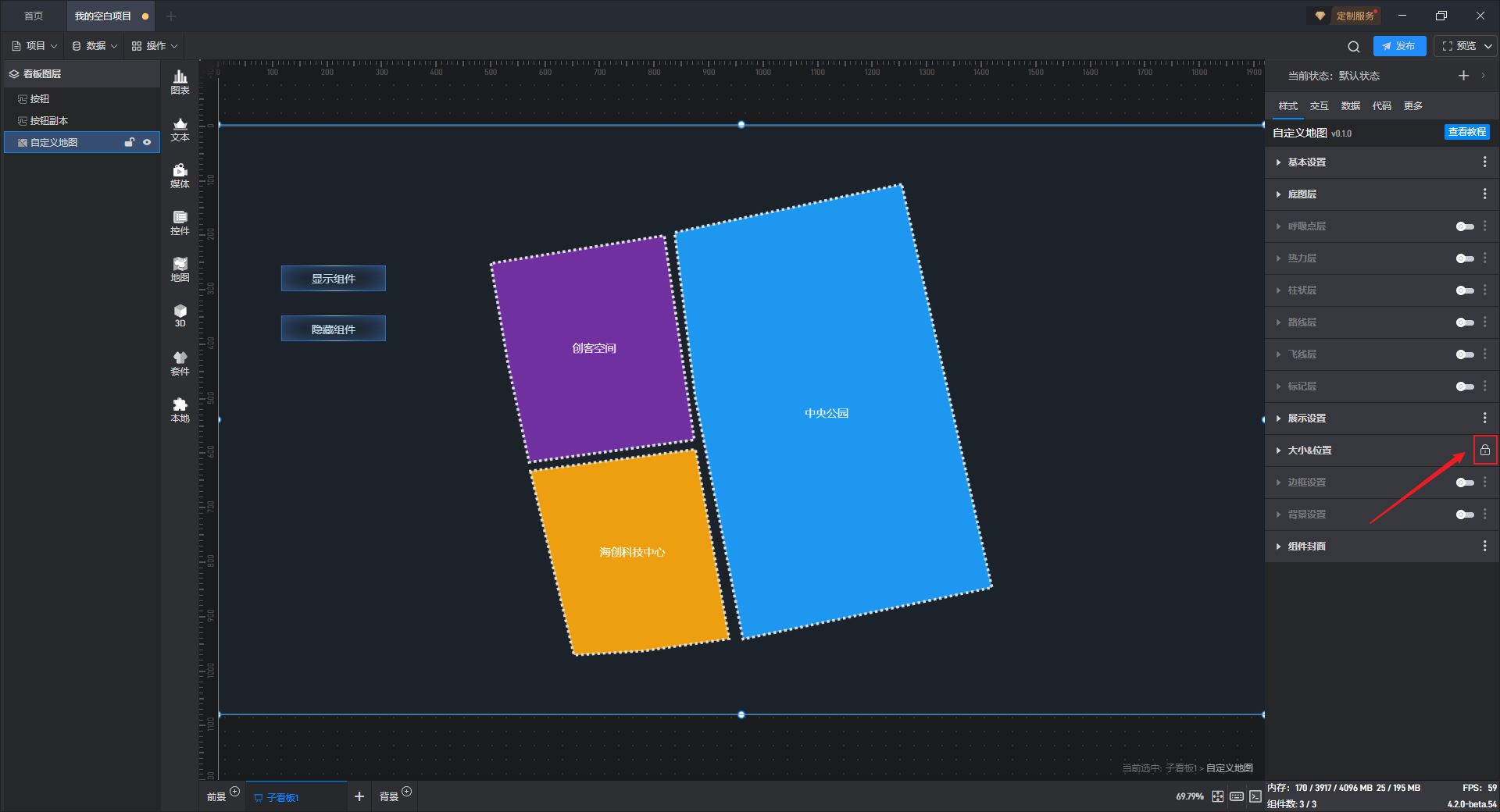The width and height of the screenshot is (1500, 812).
Task: Open the 本地 local components icon
Action: coord(180,410)
